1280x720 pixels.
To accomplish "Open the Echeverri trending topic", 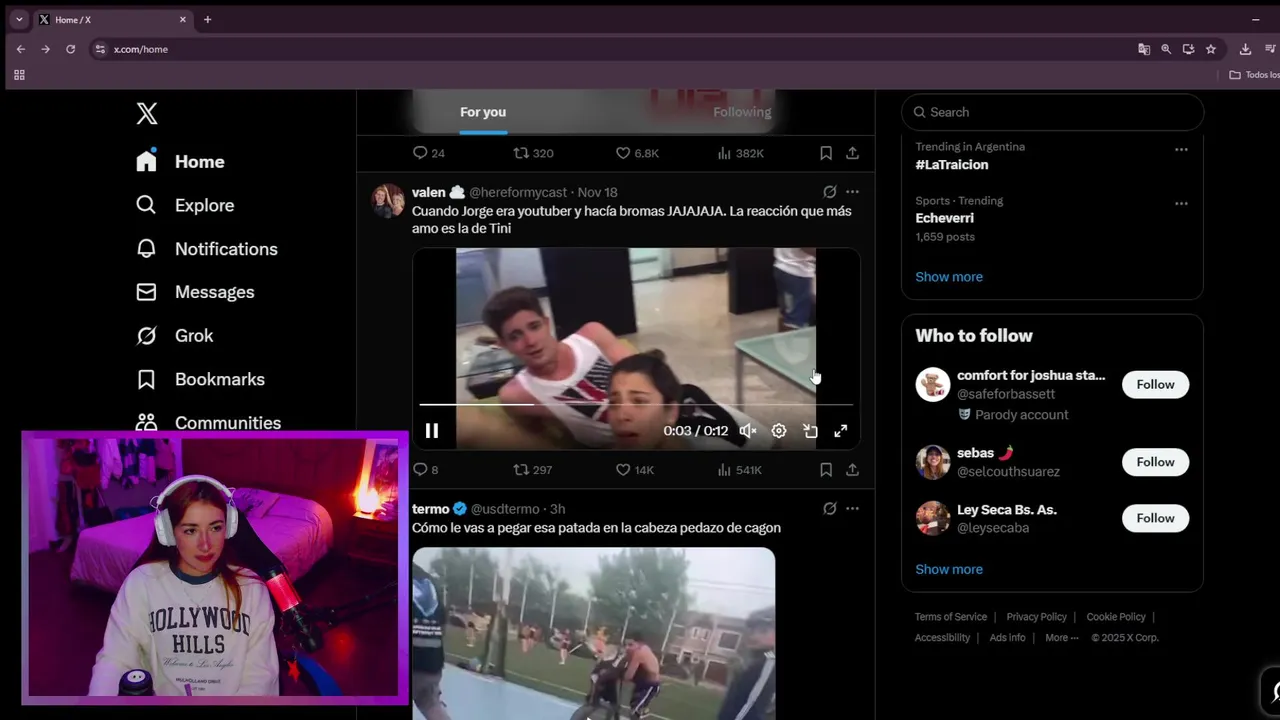I will point(944,218).
